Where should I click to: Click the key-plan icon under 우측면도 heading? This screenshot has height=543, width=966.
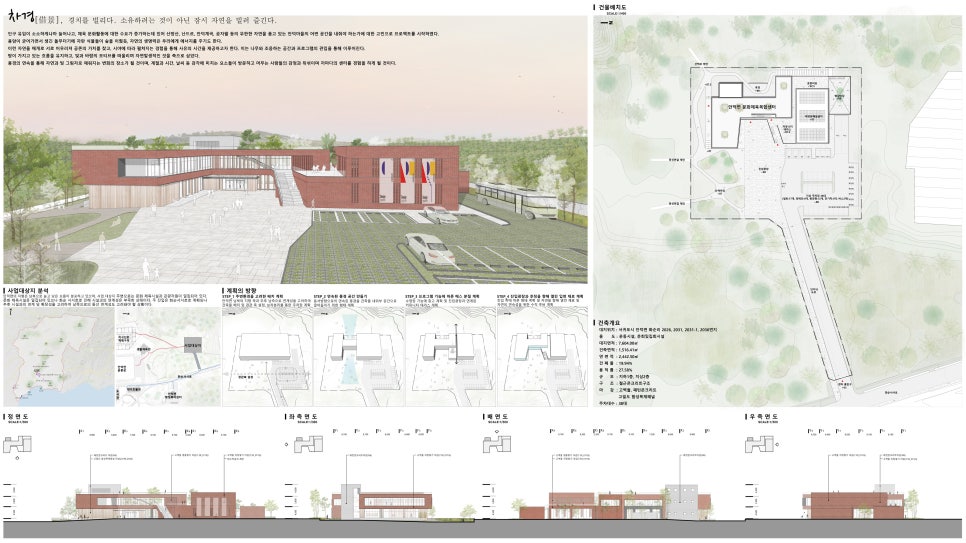click(760, 444)
